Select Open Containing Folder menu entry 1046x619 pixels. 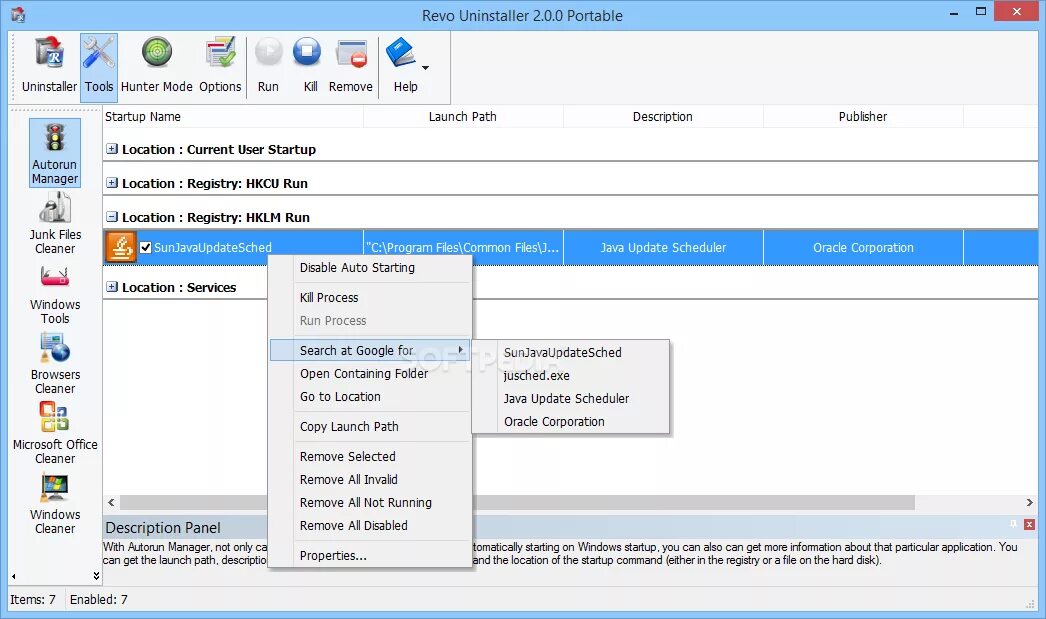click(x=370, y=374)
